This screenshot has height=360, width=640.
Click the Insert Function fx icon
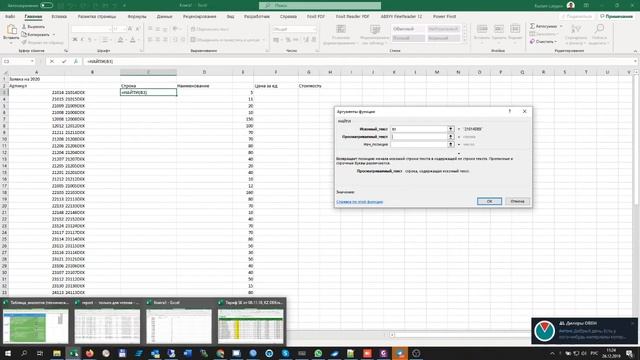pyautogui.click(x=76, y=61)
